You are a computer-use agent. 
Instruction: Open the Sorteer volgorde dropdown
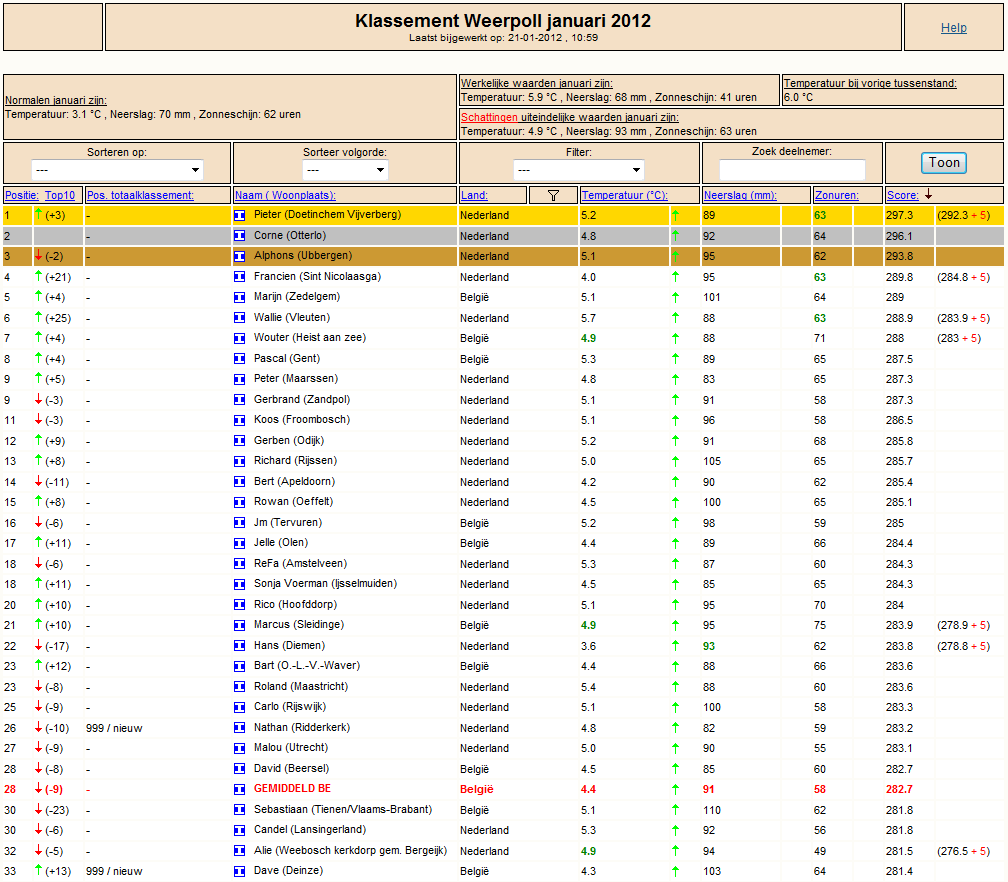pyautogui.click(x=345, y=170)
